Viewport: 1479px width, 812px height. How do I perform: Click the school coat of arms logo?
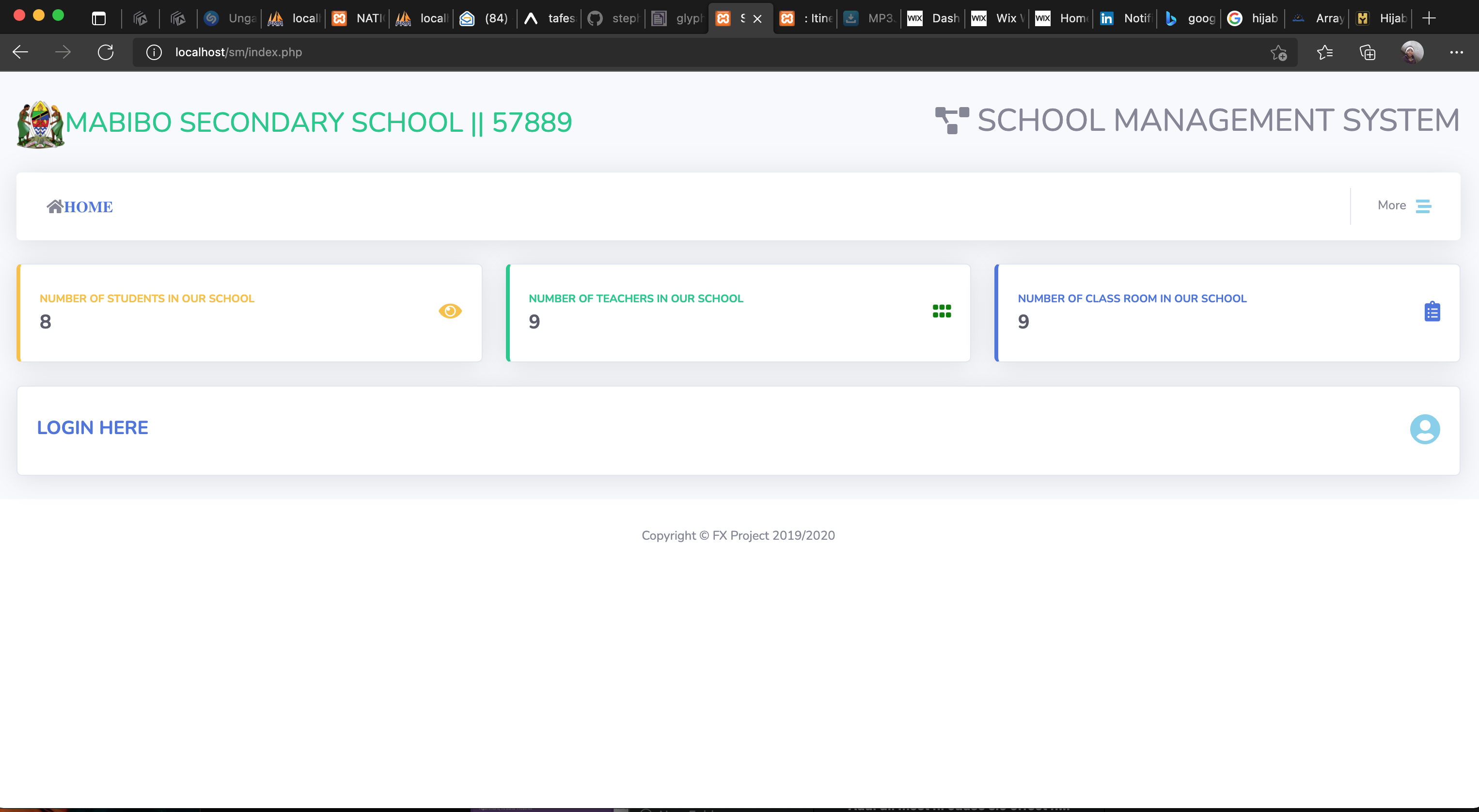(40, 125)
